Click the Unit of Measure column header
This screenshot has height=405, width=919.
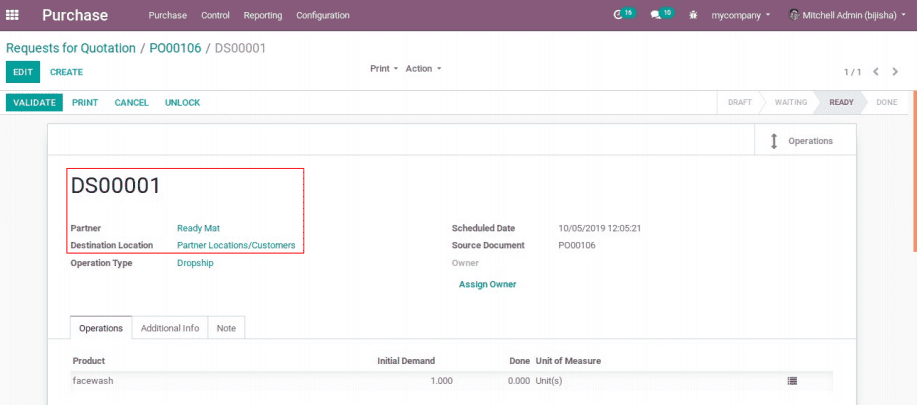(x=568, y=361)
